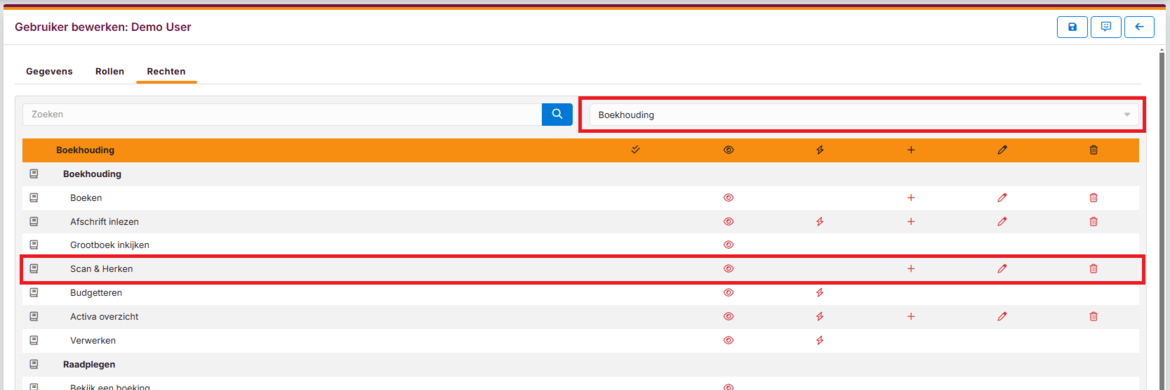The width and height of the screenshot is (1170, 390).
Task: Click the Raadplegen group row label
Action: pyautogui.click(x=89, y=365)
